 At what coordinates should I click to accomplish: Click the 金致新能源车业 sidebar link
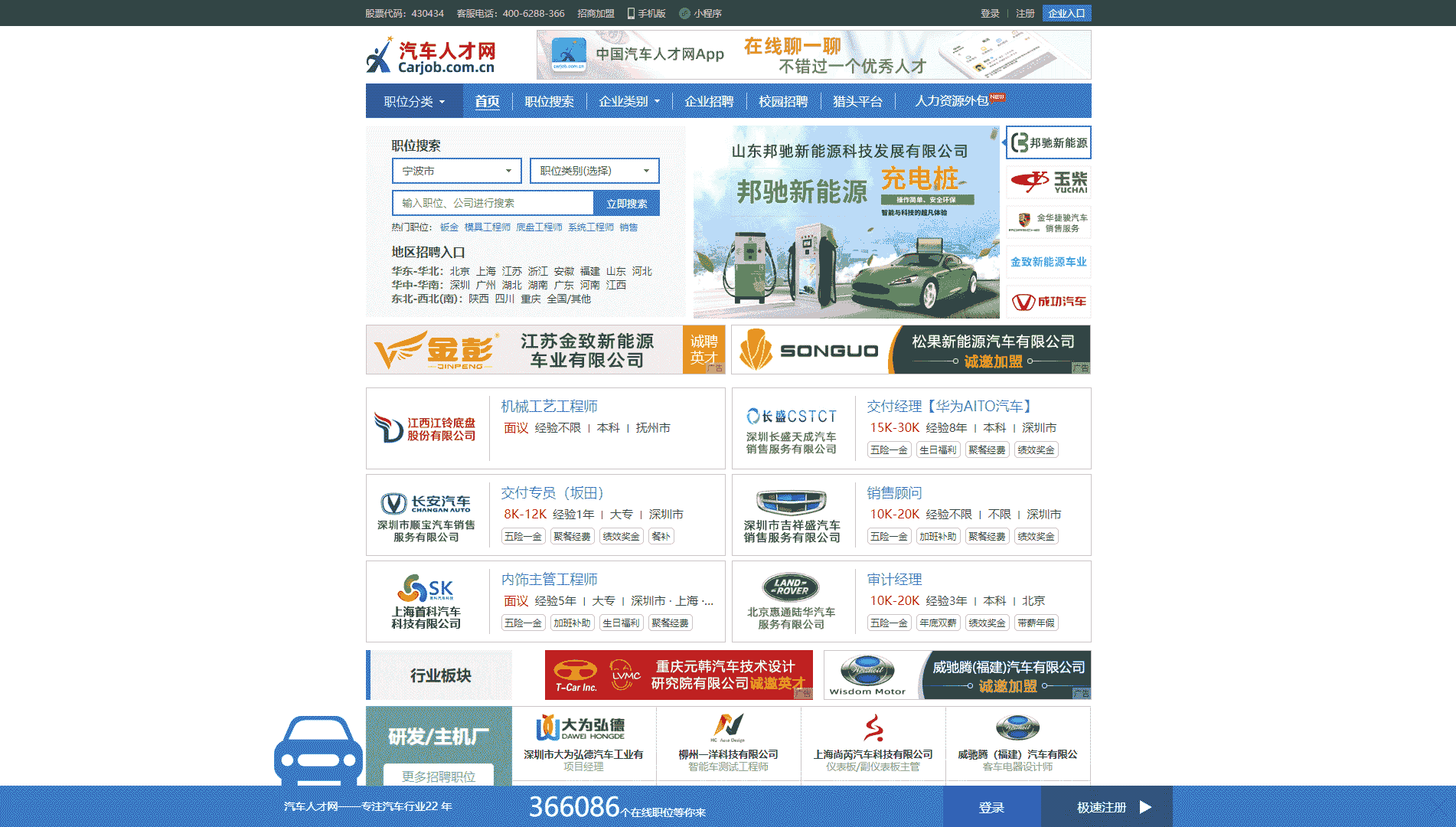pos(1049,262)
